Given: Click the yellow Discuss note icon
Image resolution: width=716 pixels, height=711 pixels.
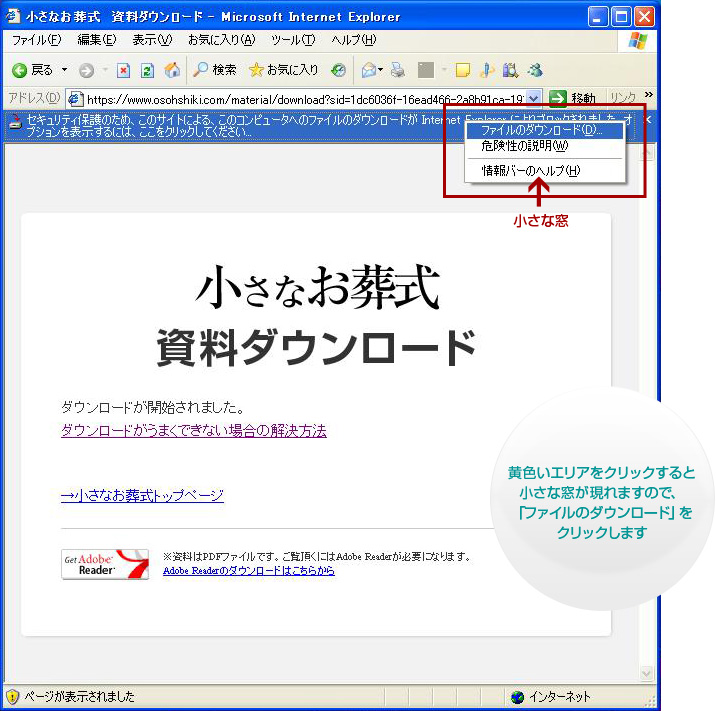Looking at the screenshot, I should (x=463, y=70).
